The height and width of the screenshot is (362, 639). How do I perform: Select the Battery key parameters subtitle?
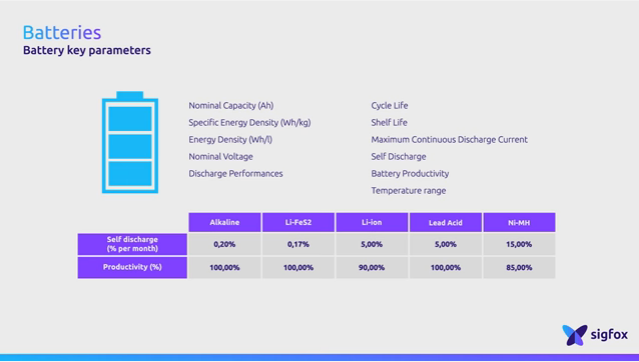tap(87, 50)
